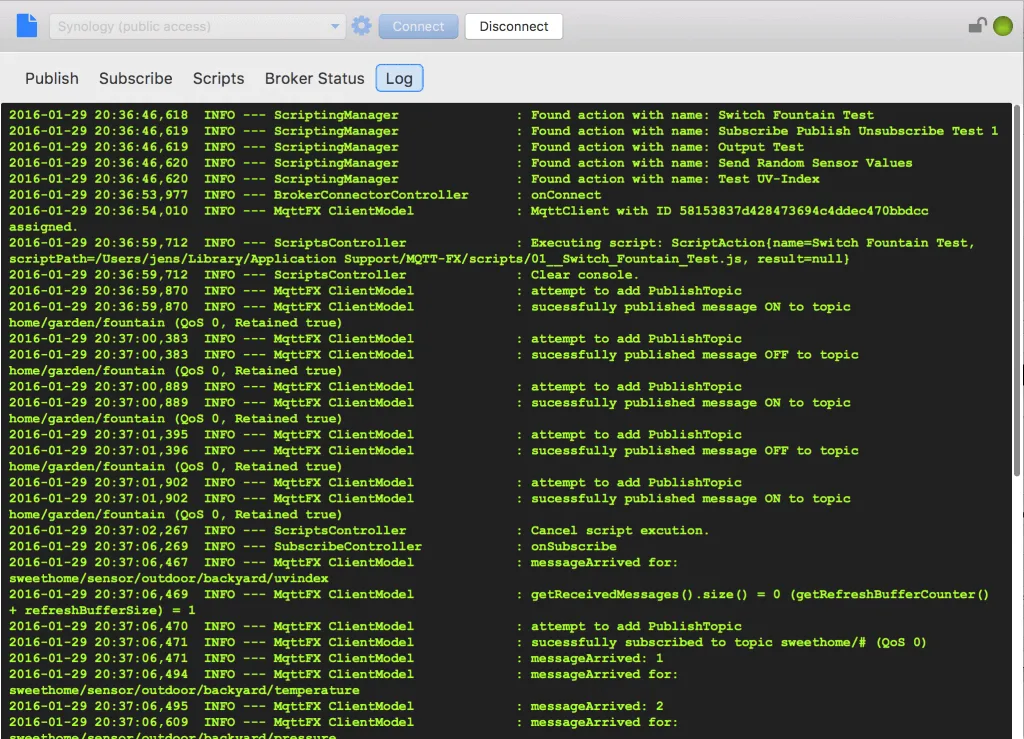This screenshot has width=1024, height=739.
Task: Click the unlocked padlock icon
Action: tap(976, 25)
